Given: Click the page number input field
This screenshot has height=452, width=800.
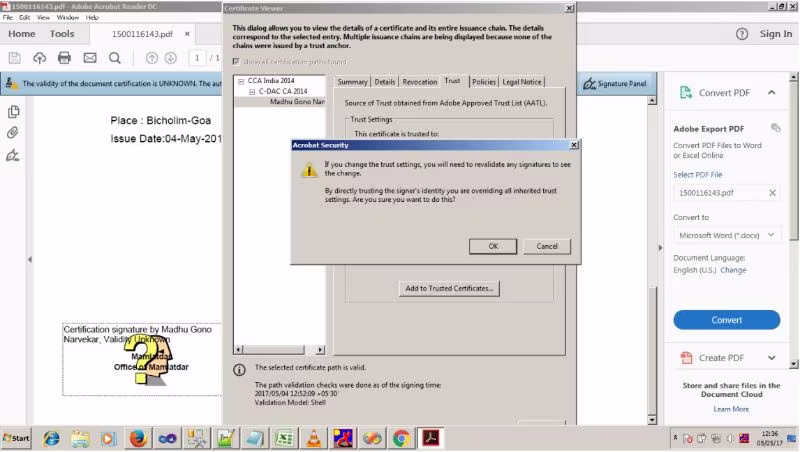Looking at the screenshot, I should [x=197, y=58].
